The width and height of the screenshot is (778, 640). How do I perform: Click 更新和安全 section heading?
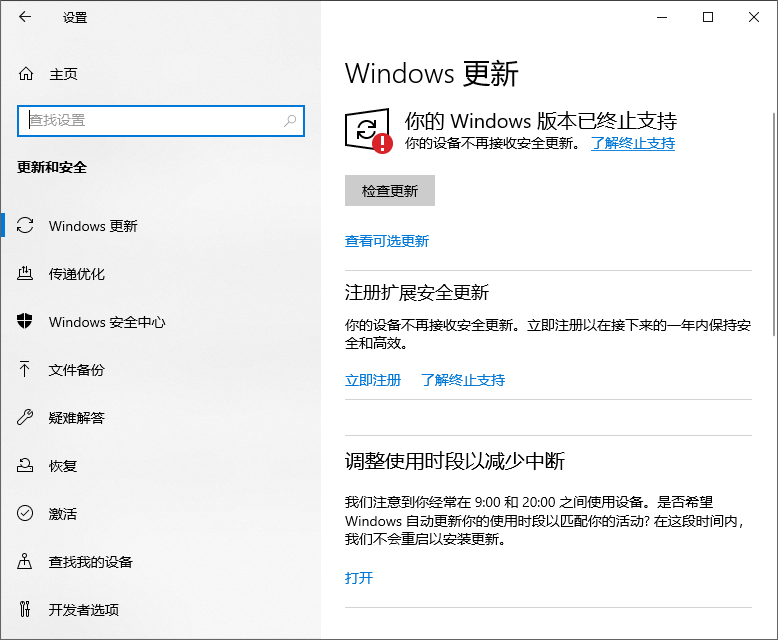(x=52, y=167)
